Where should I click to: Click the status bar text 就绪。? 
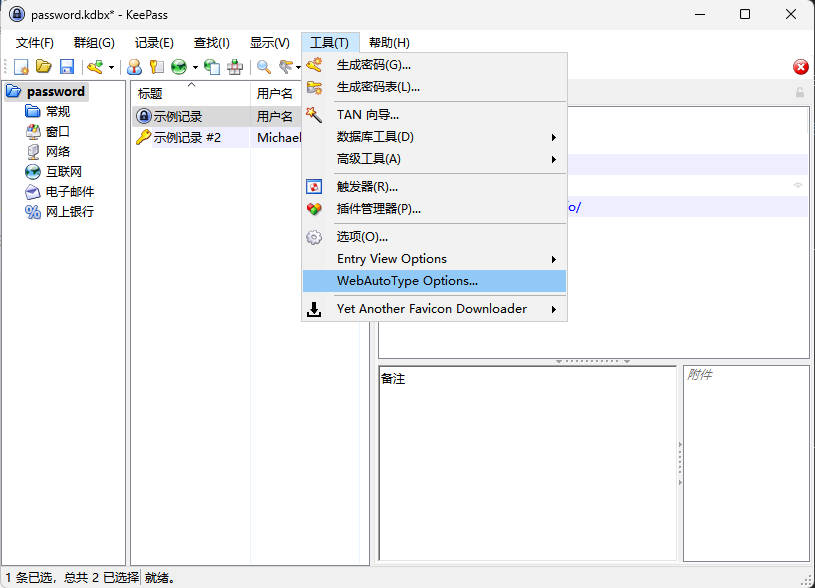(160, 578)
